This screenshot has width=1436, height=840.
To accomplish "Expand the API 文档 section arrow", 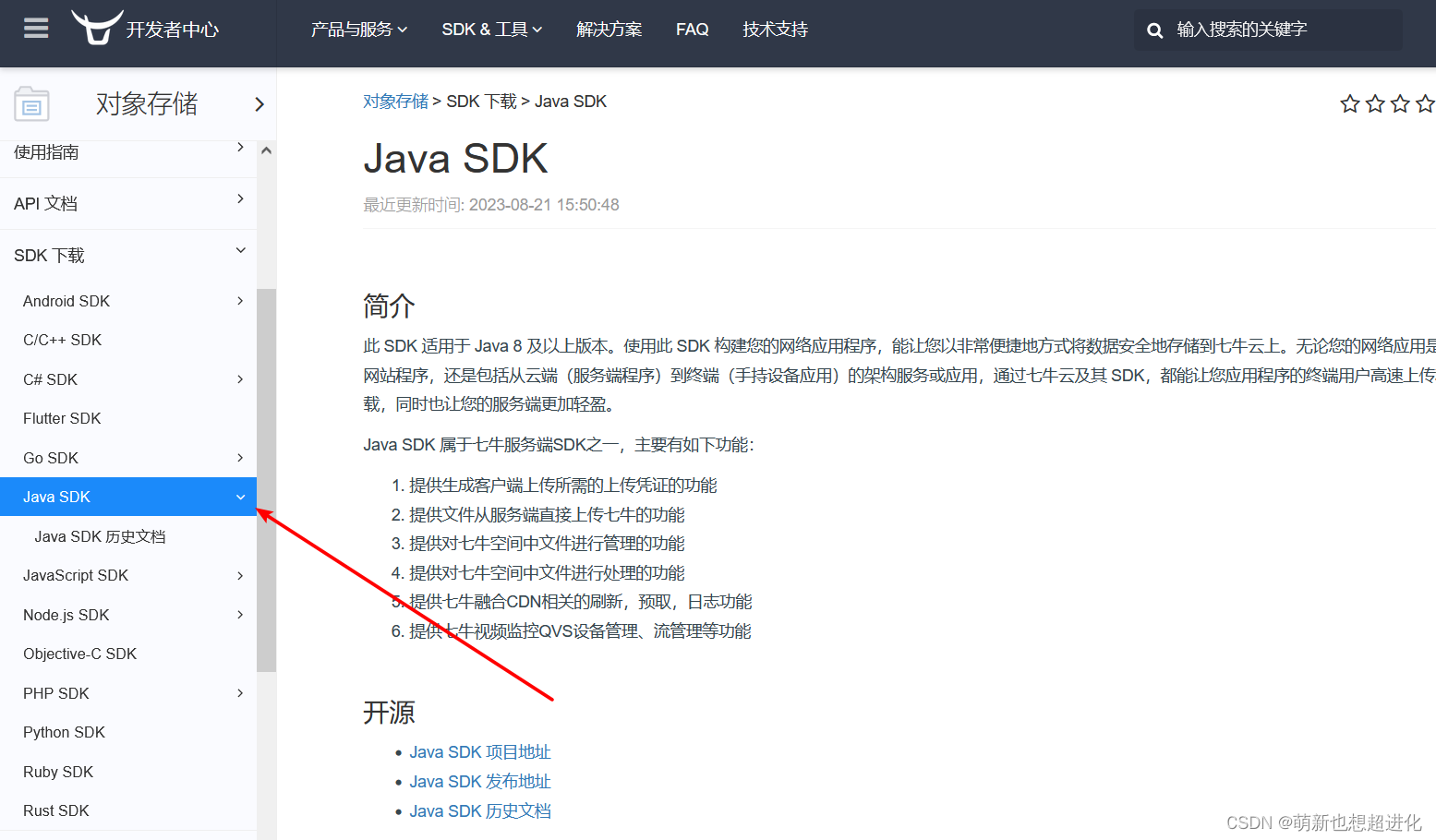I will [240, 198].
